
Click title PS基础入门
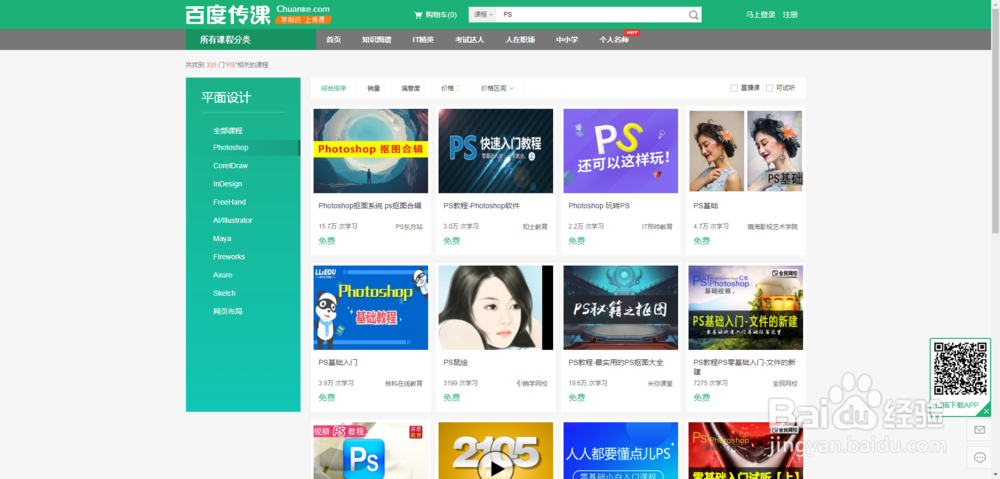pyautogui.click(x=338, y=362)
